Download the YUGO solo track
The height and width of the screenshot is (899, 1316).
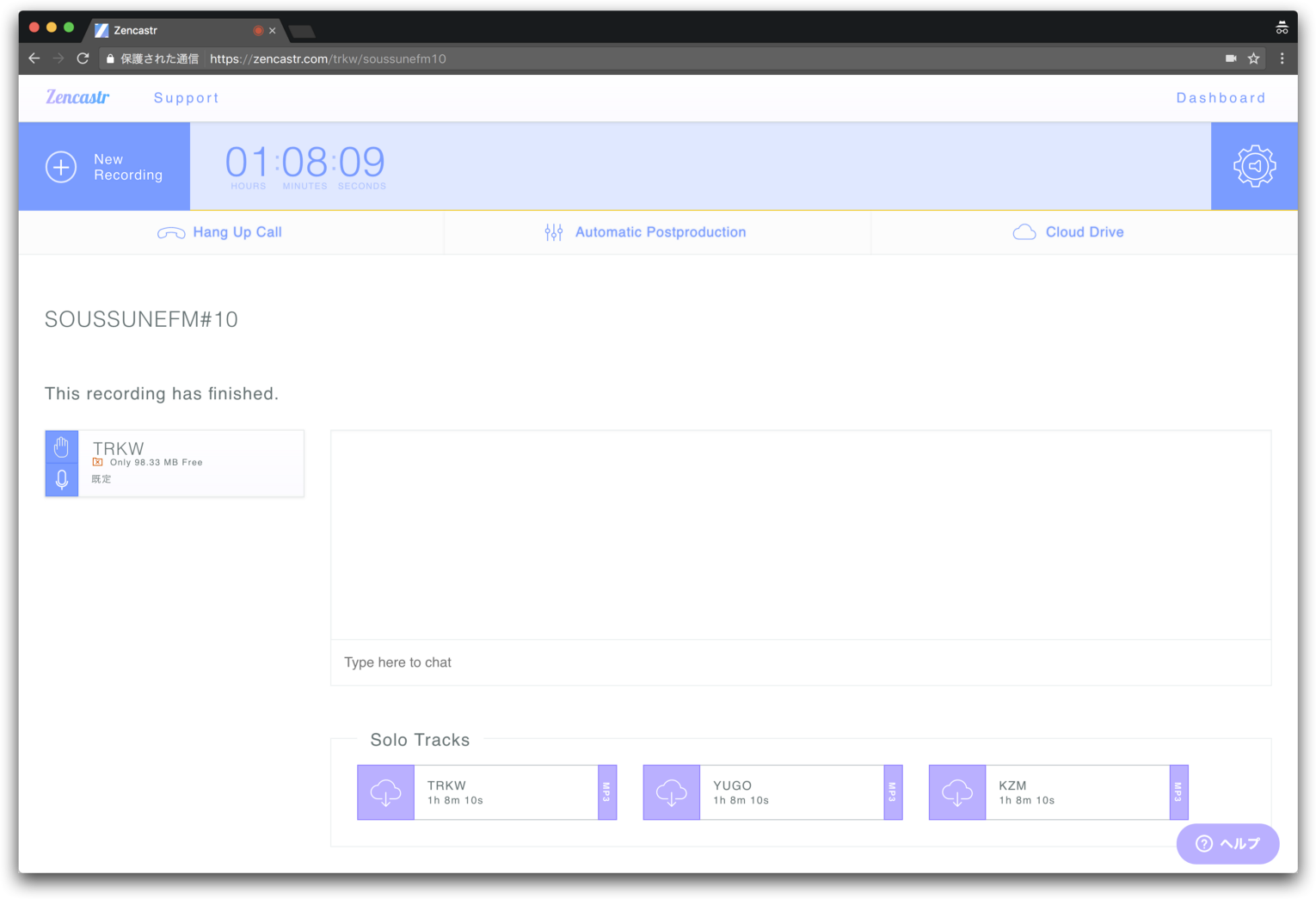pyautogui.click(x=671, y=792)
